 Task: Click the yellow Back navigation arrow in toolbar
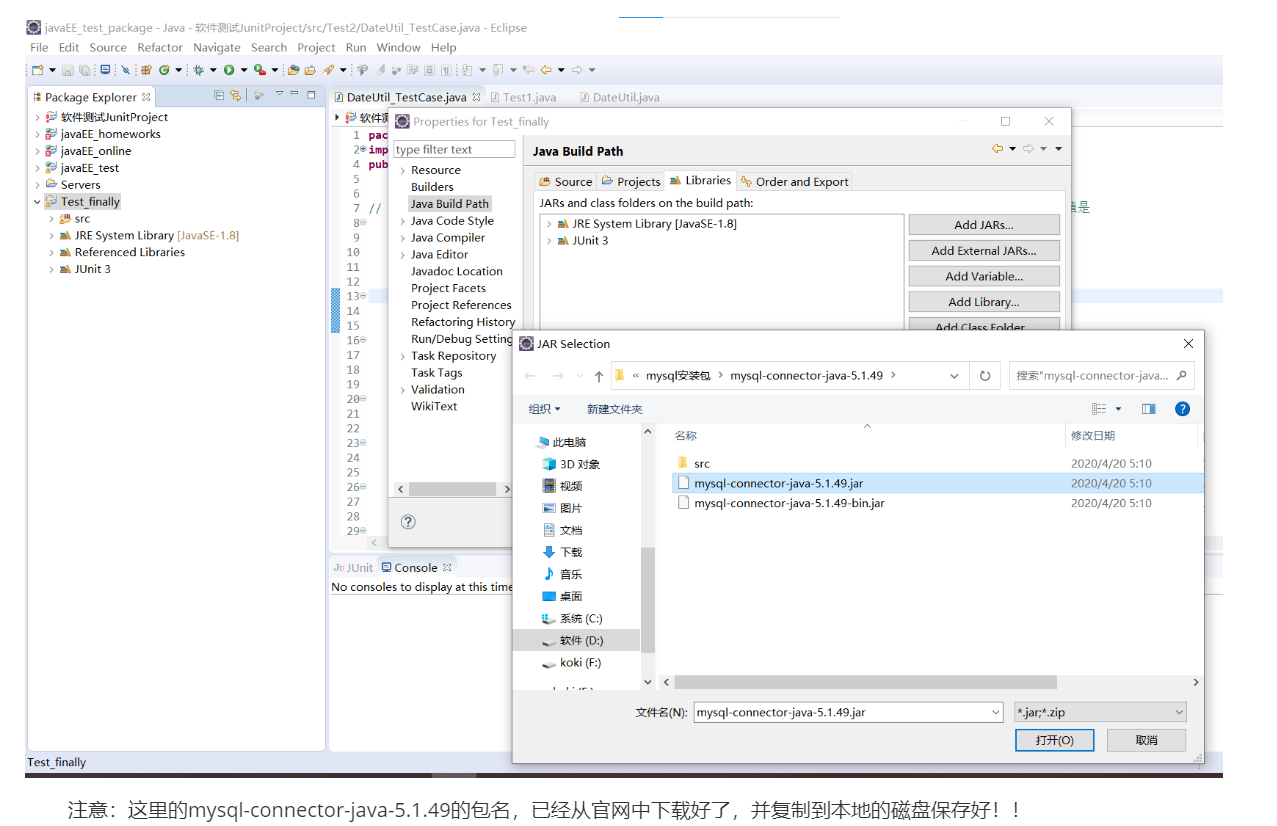click(546, 70)
